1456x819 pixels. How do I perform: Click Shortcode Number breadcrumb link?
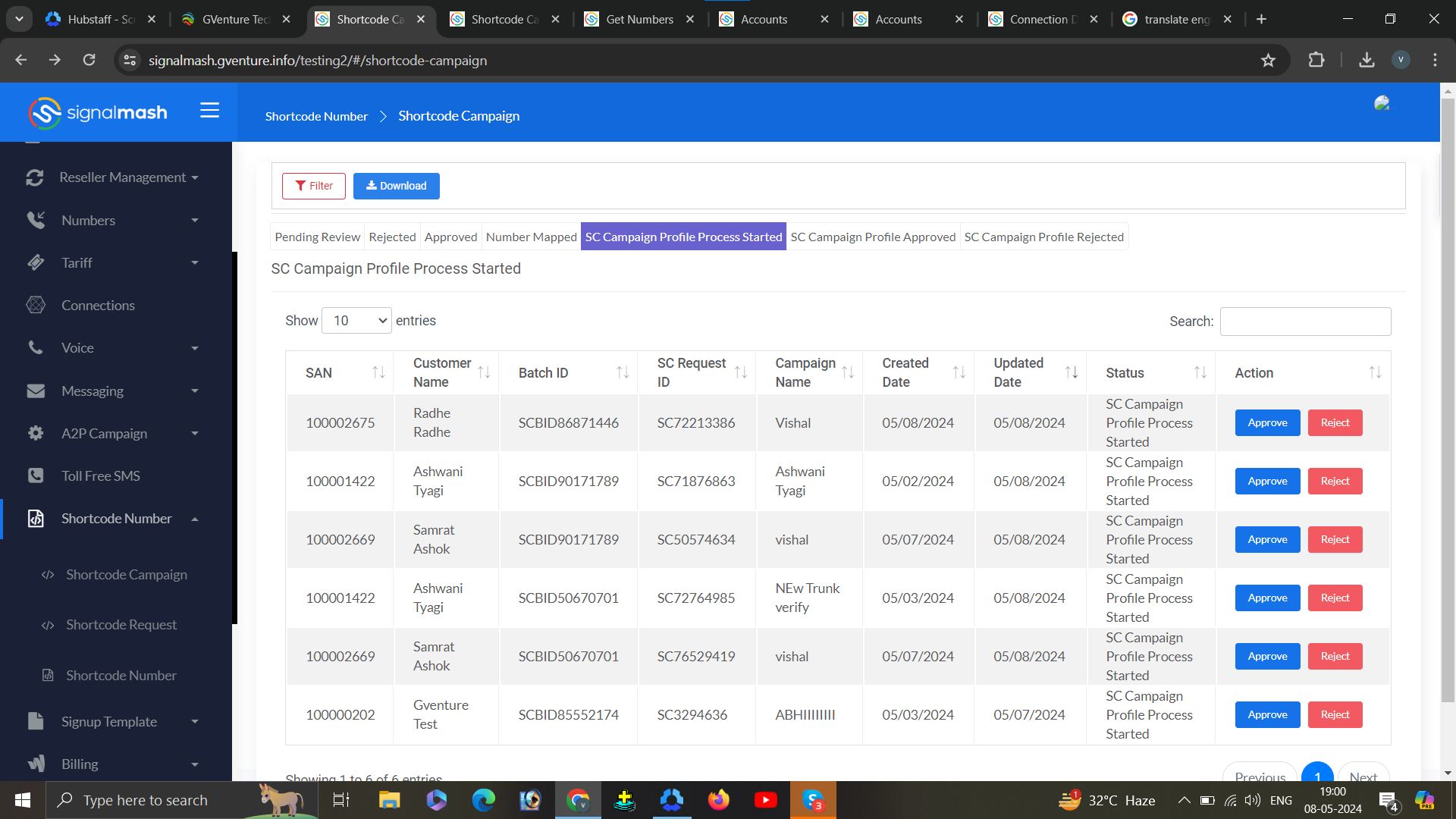(x=316, y=116)
